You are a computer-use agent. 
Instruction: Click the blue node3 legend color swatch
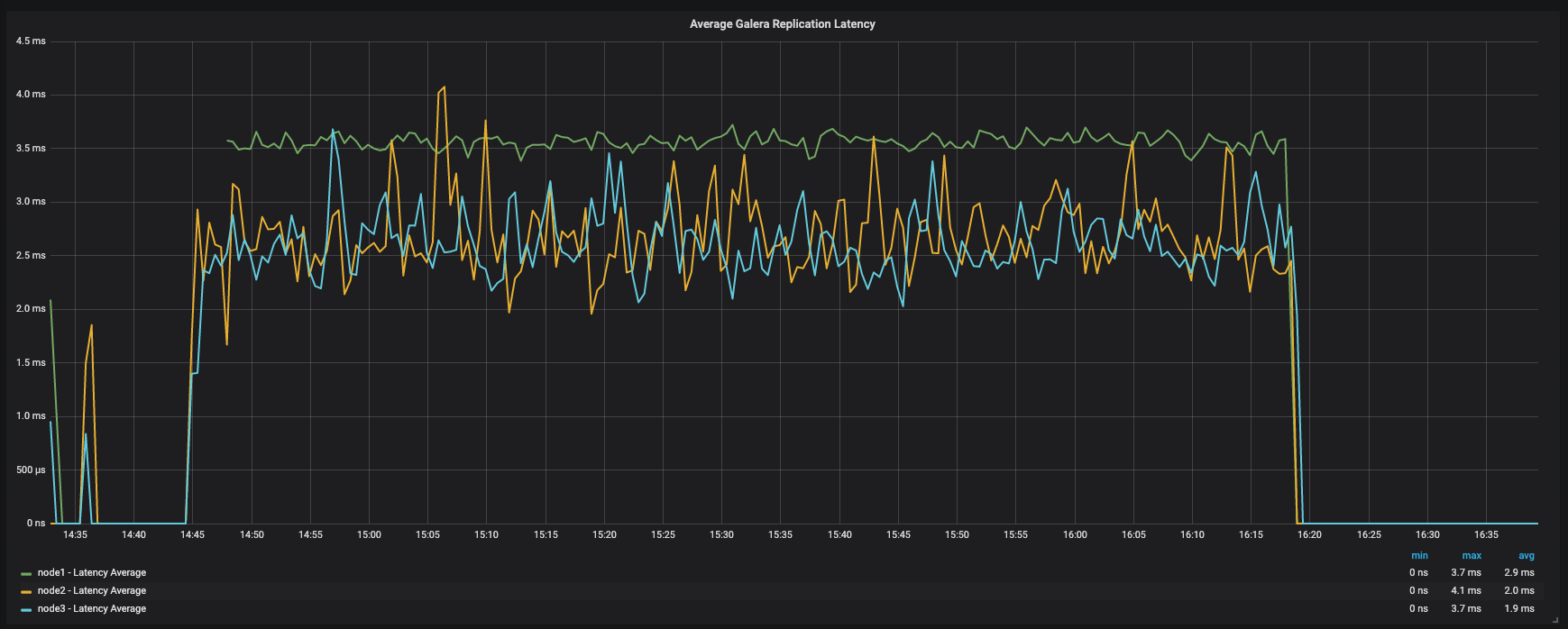click(x=26, y=609)
